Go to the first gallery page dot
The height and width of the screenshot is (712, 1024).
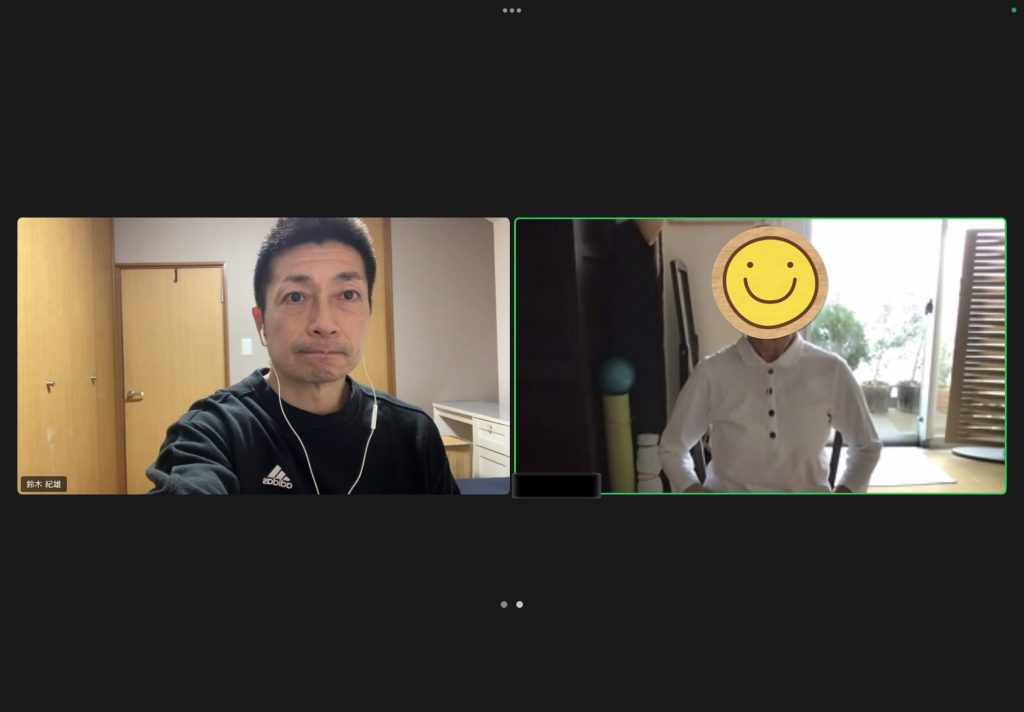tap(504, 604)
